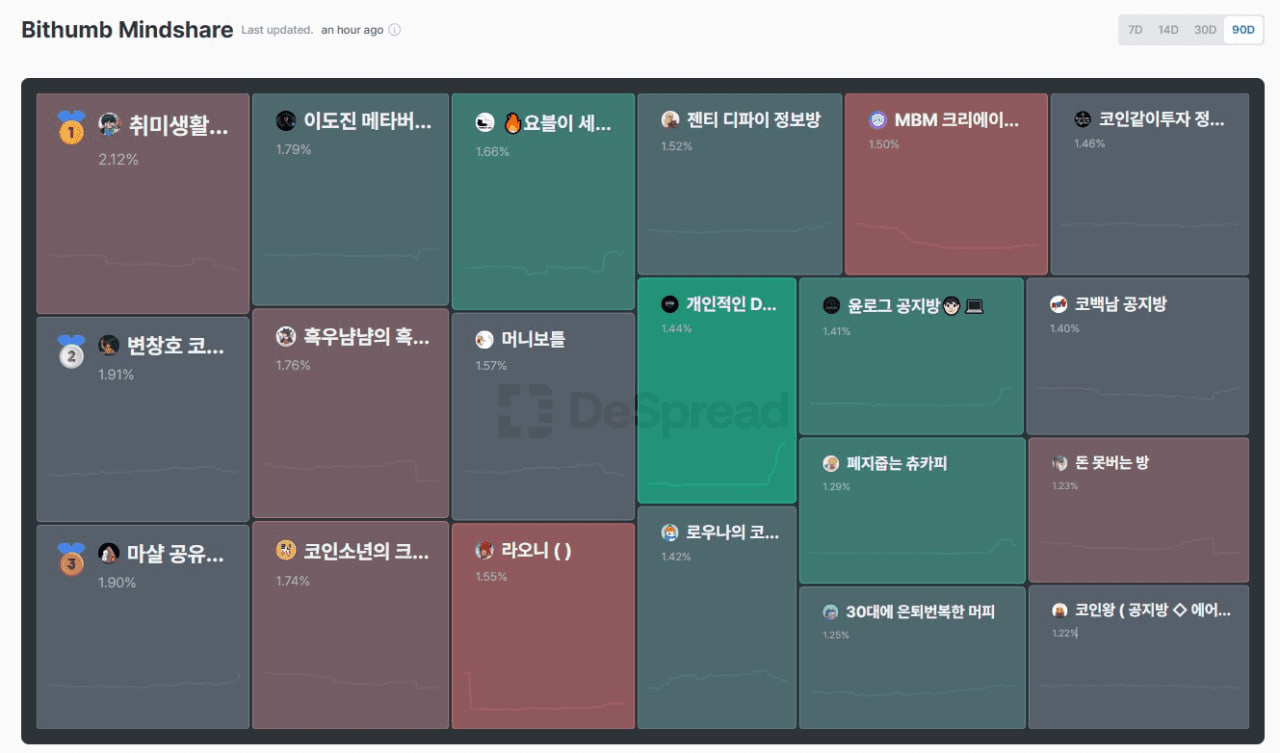
Task: Click the 코인같이투자 avatar
Action: (x=1082, y=119)
